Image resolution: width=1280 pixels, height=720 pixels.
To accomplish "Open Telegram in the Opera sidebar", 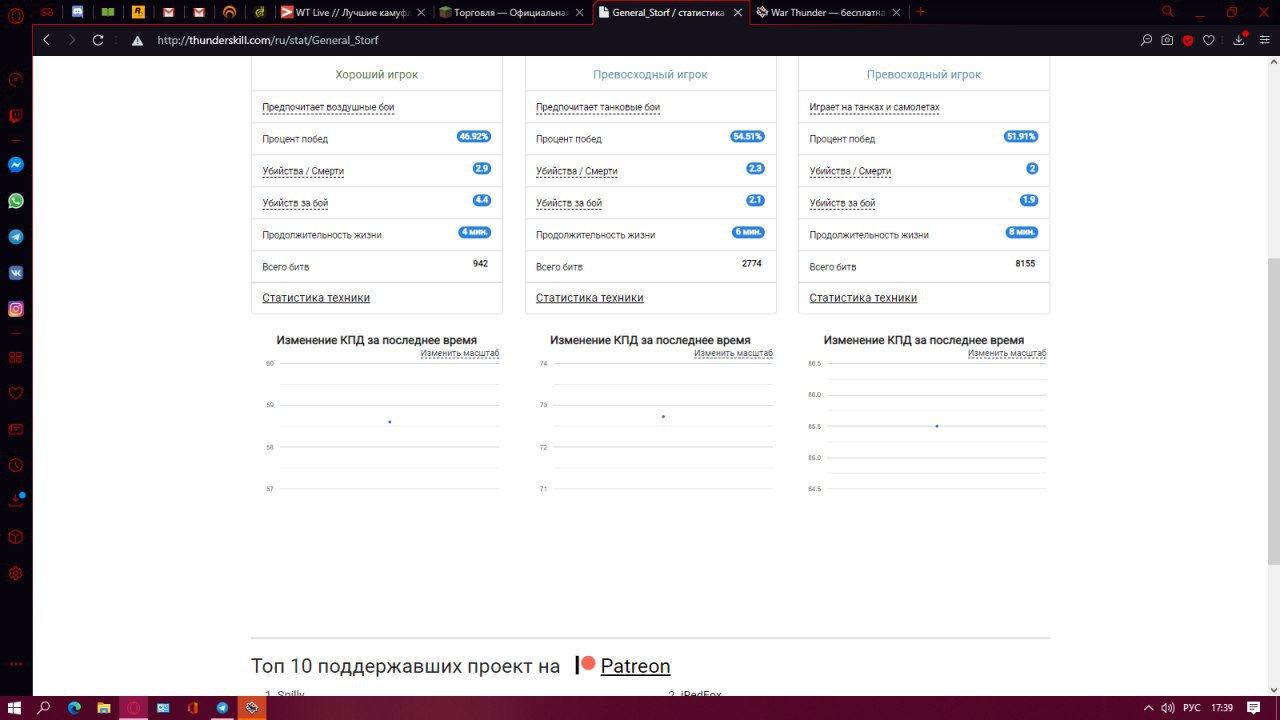I will click(16, 237).
